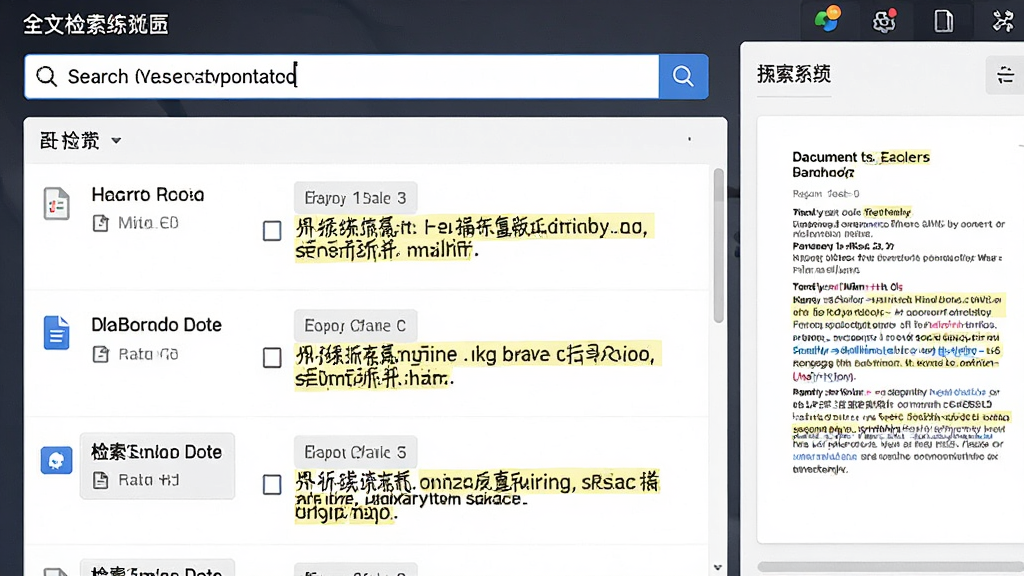
Task: Click the small file icon next to Mita.ED
Action: (101, 223)
